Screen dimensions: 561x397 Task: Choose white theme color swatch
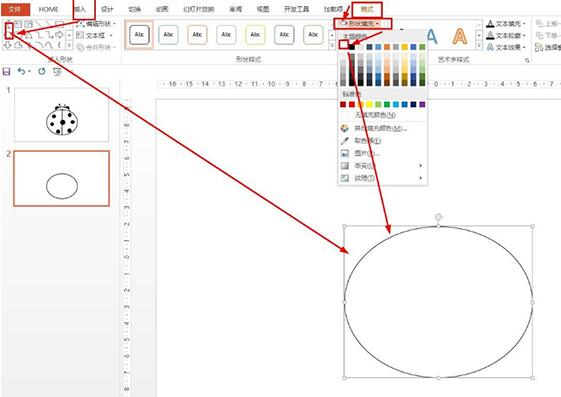click(x=343, y=46)
